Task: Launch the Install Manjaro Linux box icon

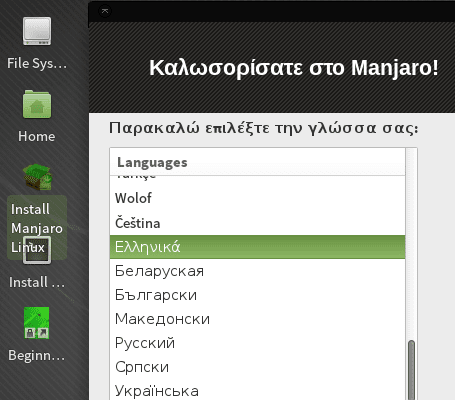Action: tap(37, 177)
